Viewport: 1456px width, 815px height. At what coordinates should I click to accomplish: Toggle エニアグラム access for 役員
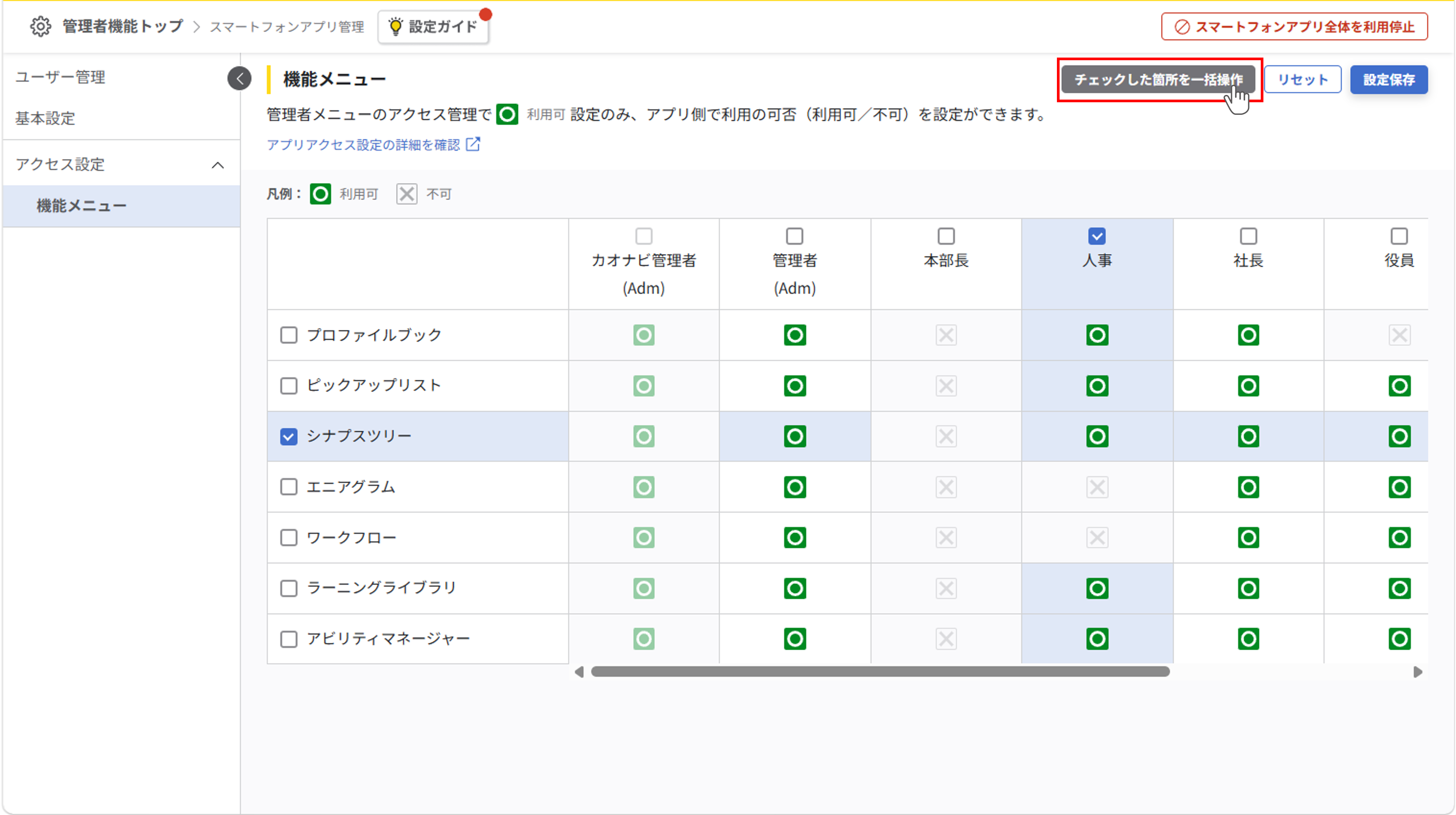pyautogui.click(x=1399, y=487)
